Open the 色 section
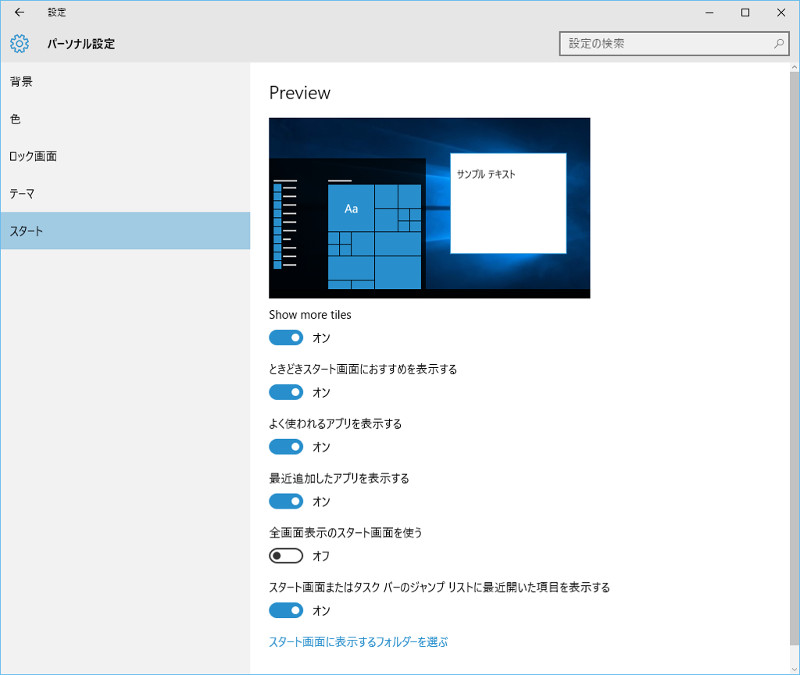Viewport: 800px width, 675px height. coord(125,119)
